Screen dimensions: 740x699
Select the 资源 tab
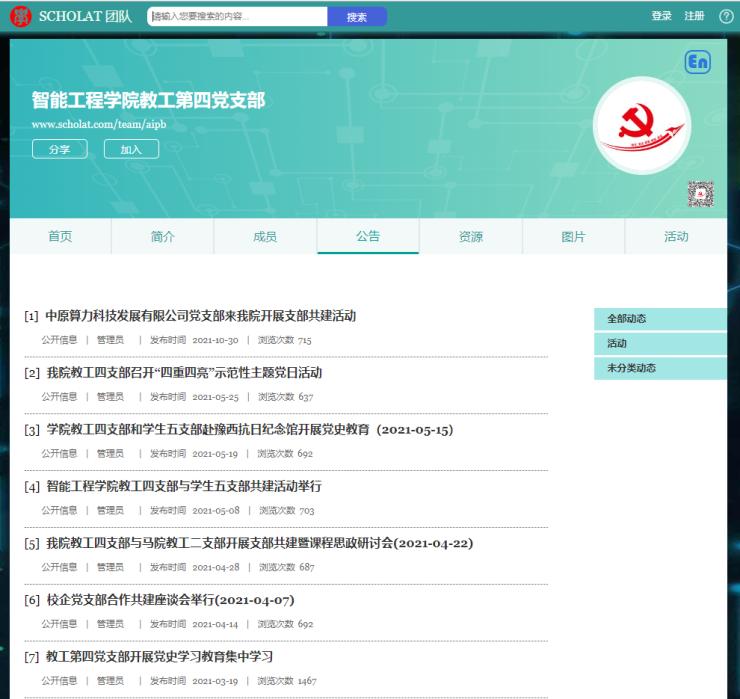click(470, 237)
